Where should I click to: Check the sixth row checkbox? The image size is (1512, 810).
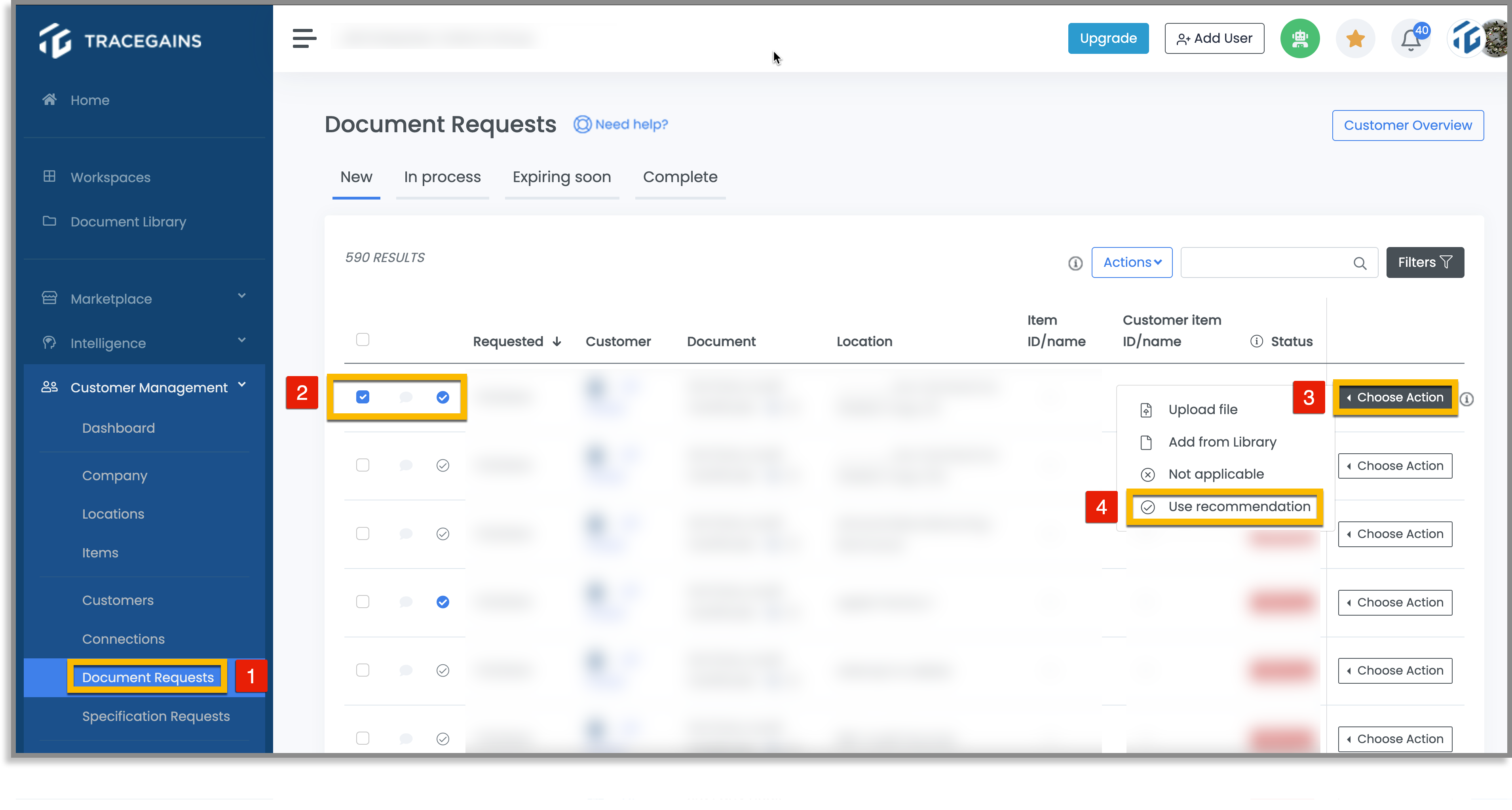tap(362, 738)
